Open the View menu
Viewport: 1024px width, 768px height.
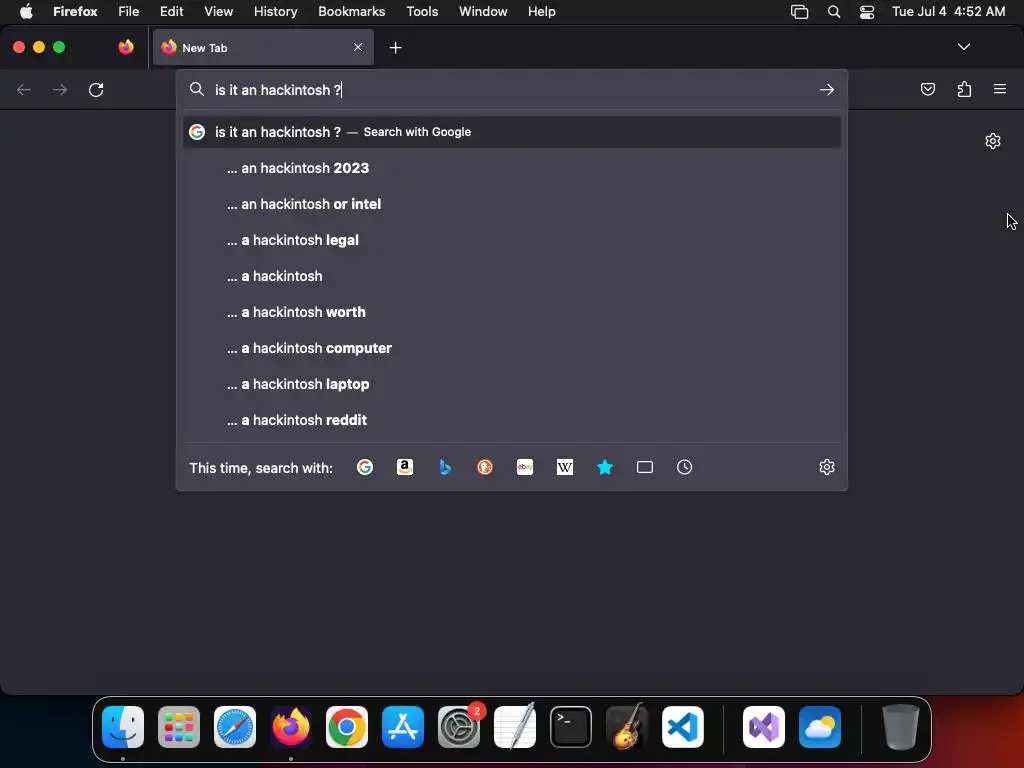click(x=218, y=11)
